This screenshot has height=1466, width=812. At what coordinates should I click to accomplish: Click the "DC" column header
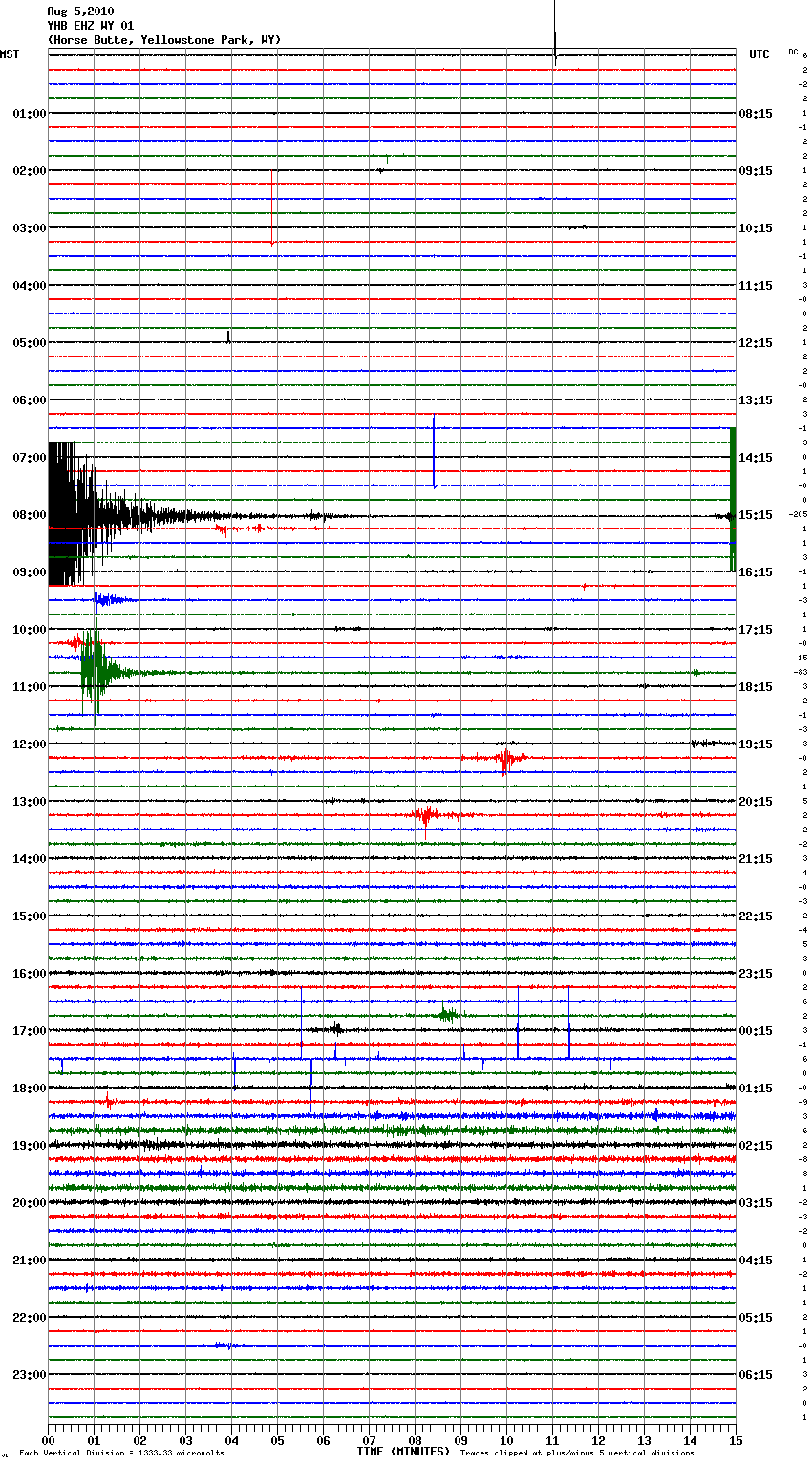pos(793,52)
